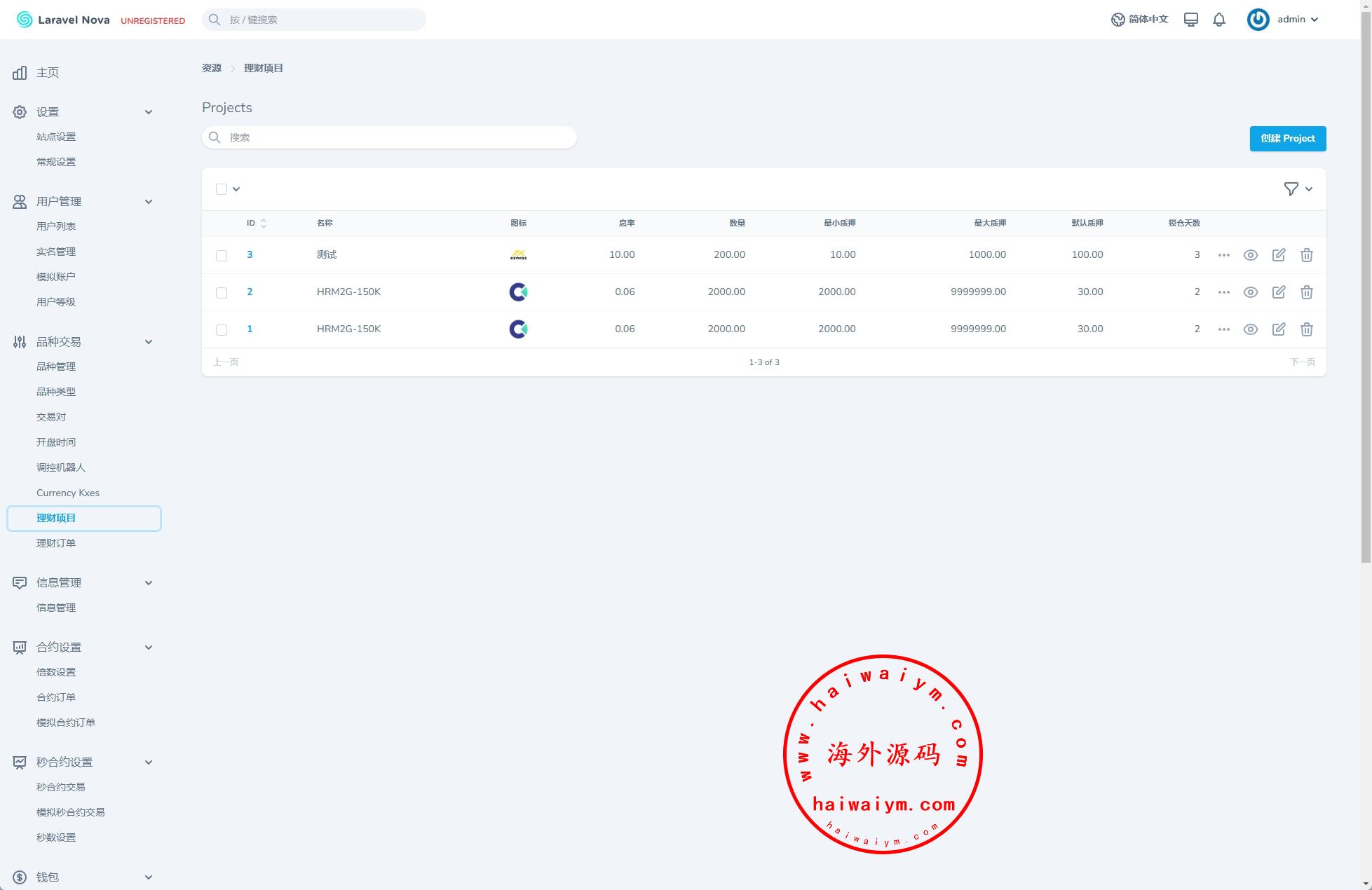Open 理财订单 in the sidebar
The height and width of the screenshot is (890, 1372).
pyautogui.click(x=56, y=543)
